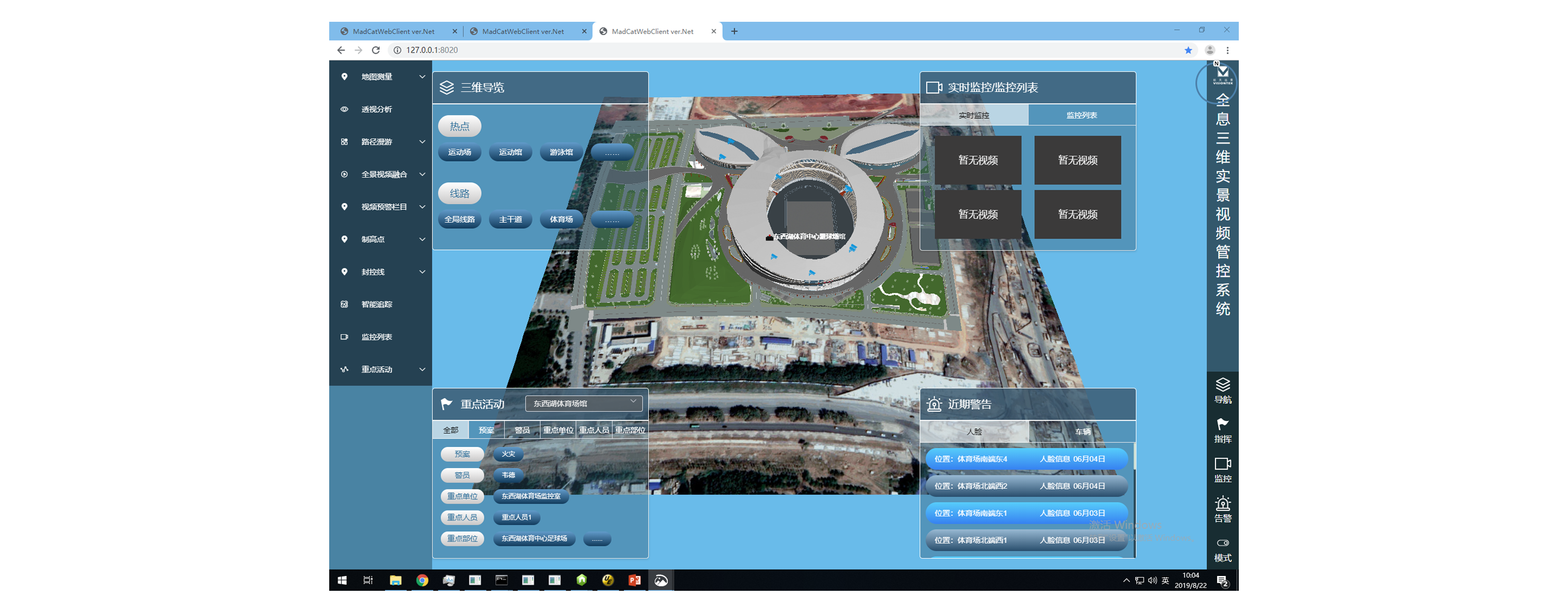Image resolution: width=1568 pixels, height=611 pixels.
Task: Click the 智能追踪 tracking icon
Action: click(x=345, y=304)
